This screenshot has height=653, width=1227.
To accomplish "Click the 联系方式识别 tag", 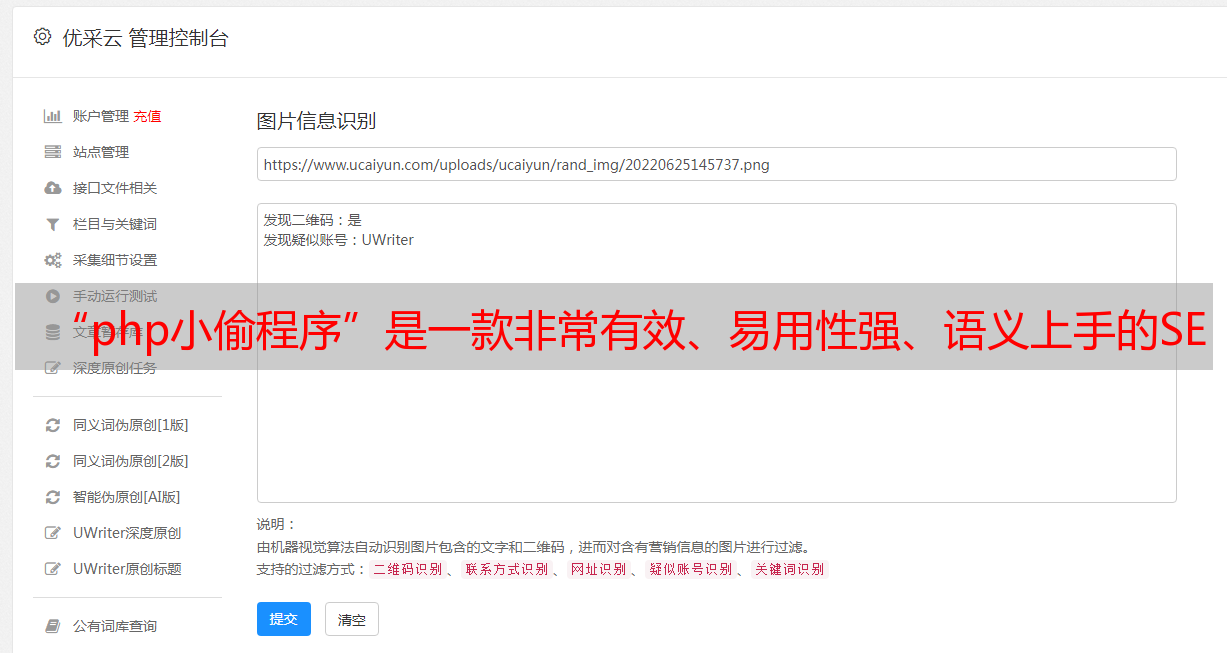I will tap(506, 569).
